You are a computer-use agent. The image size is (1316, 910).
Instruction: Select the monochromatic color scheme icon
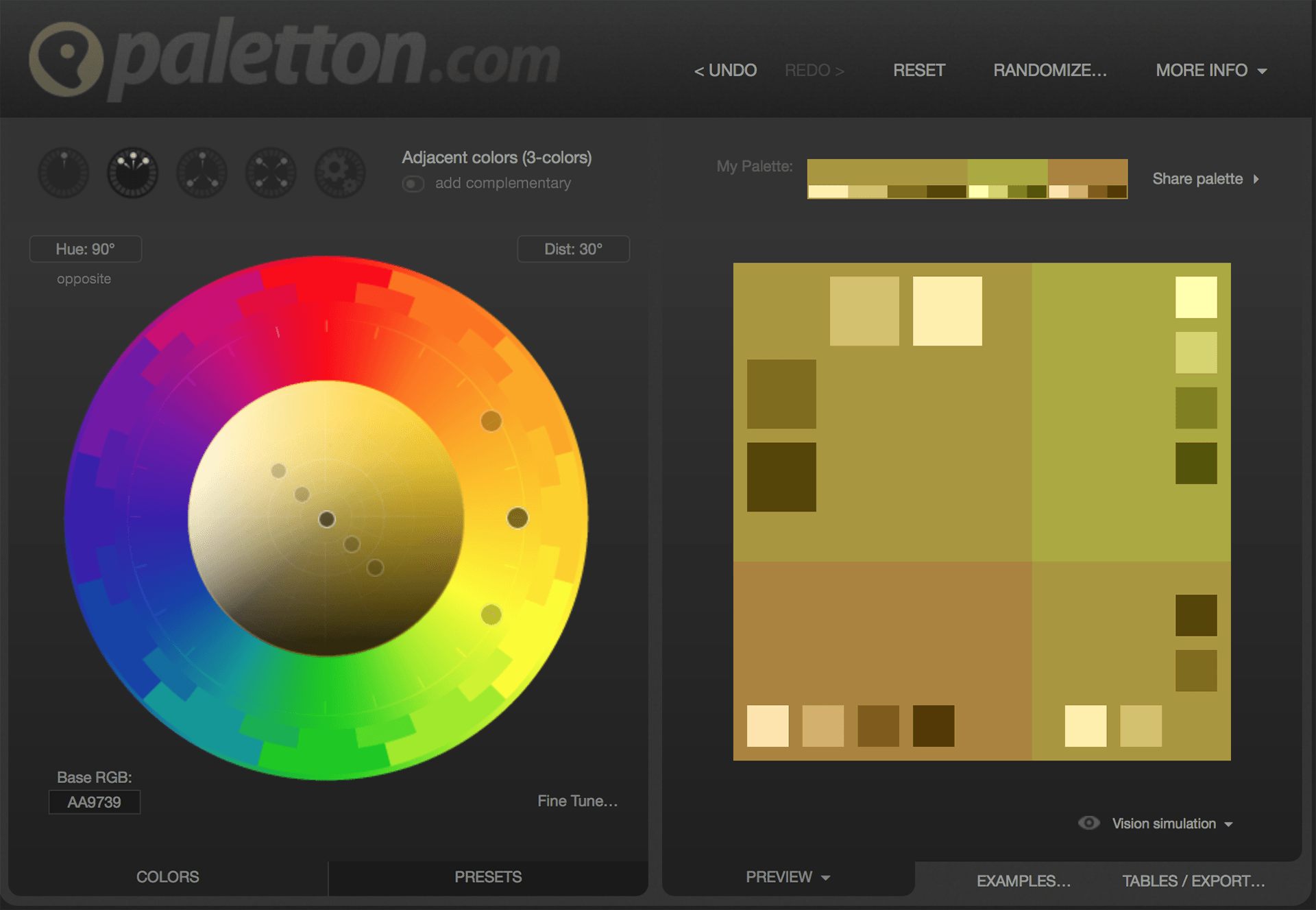coord(63,173)
